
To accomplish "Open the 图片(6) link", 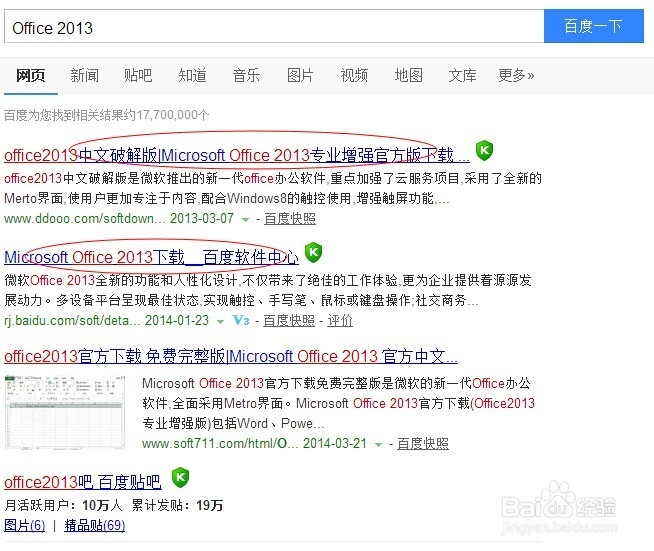I will pyautogui.click(x=25, y=525).
